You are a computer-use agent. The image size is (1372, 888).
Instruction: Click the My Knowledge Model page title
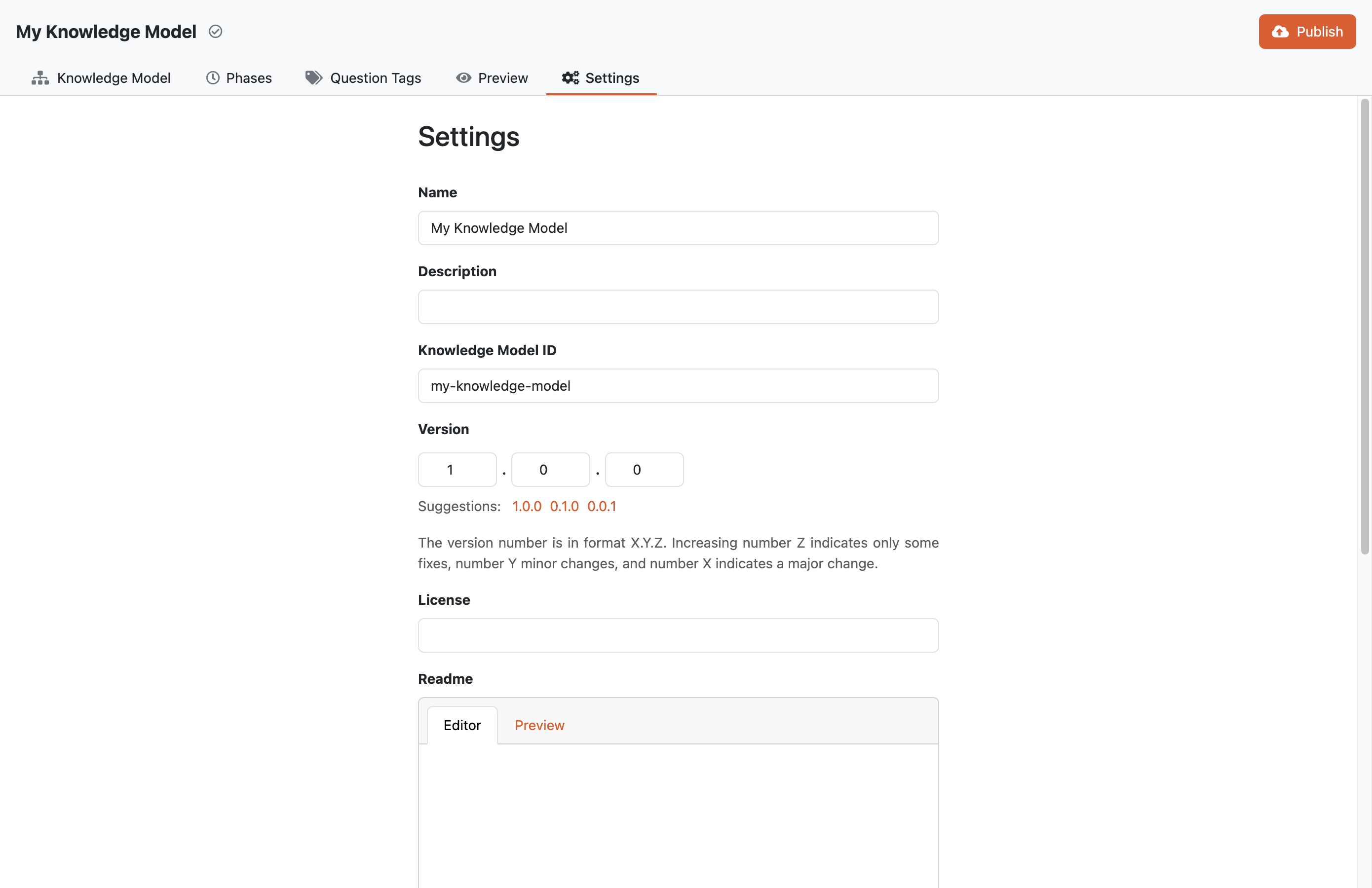(x=106, y=32)
